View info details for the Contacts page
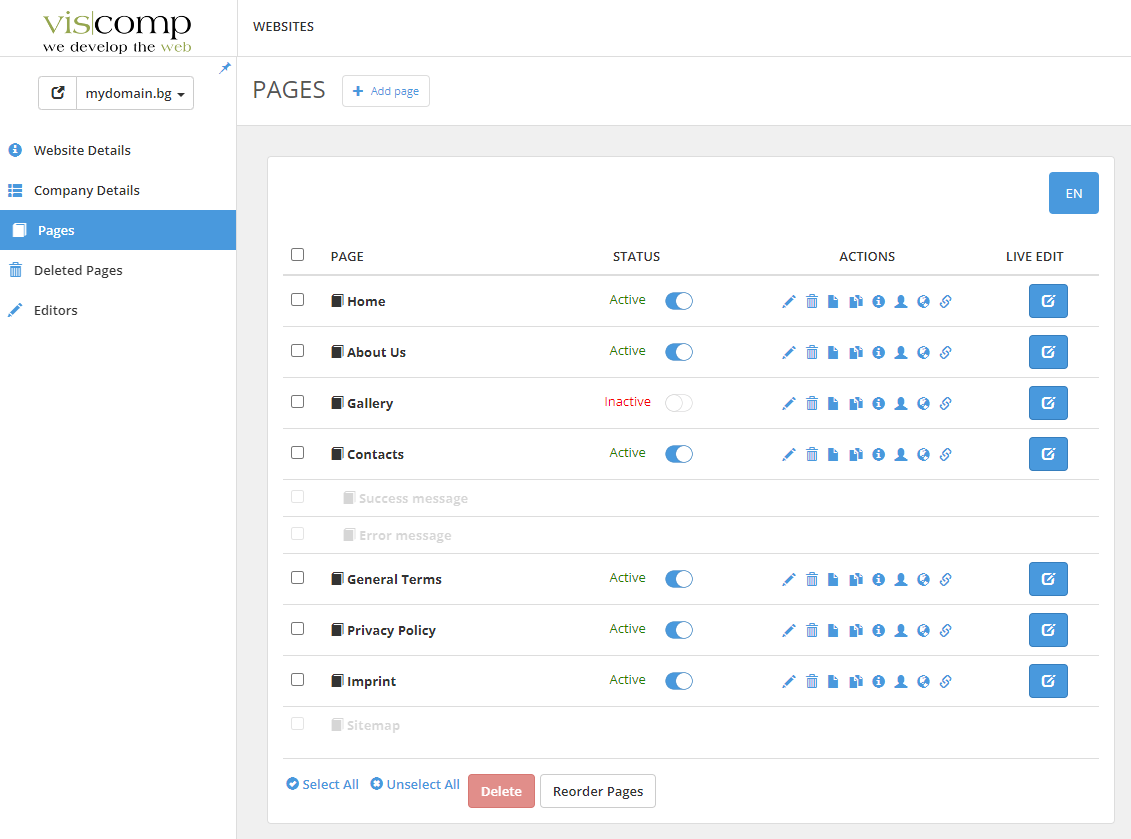Screen dimensions: 1131x839 878,453
